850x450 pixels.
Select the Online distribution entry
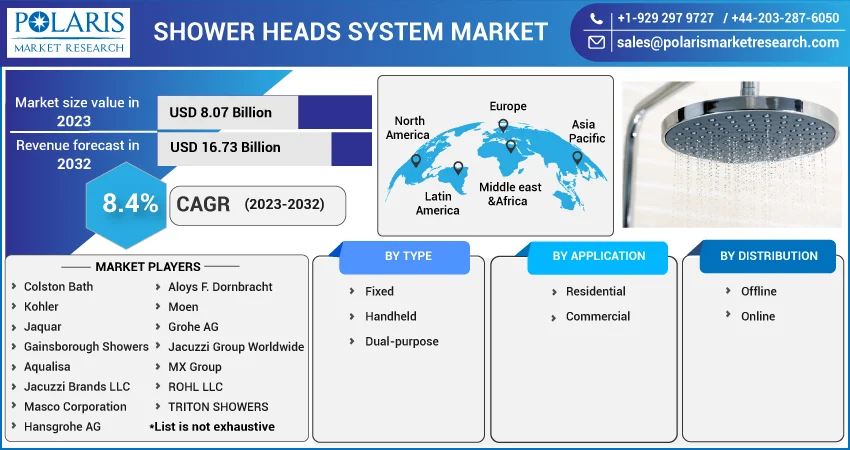[758, 317]
